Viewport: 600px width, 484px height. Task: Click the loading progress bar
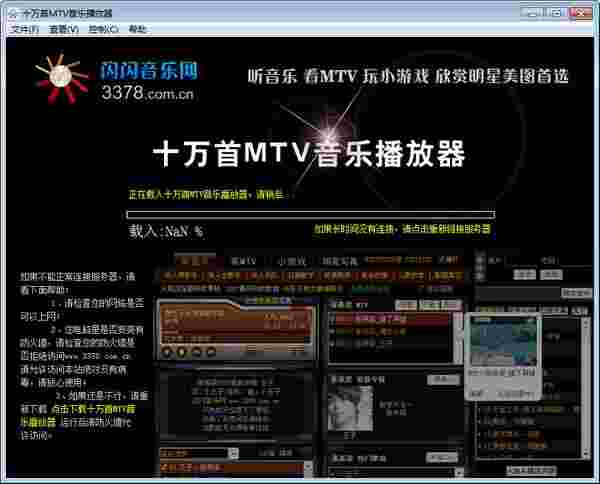click(311, 214)
